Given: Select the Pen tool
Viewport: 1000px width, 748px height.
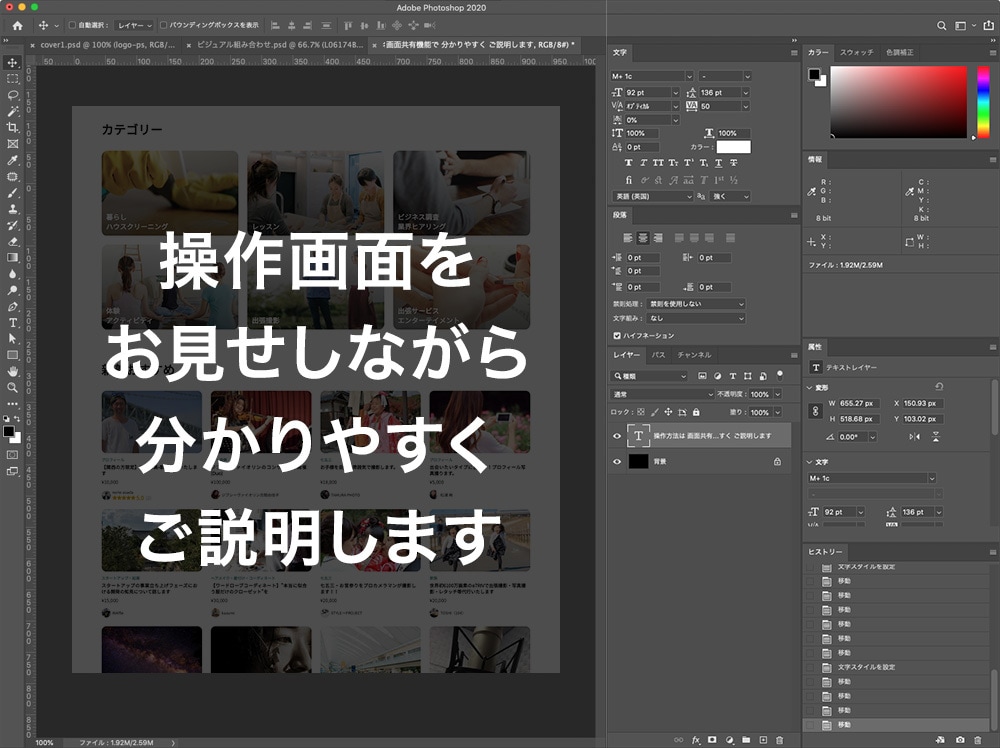Looking at the screenshot, I should click(x=12, y=307).
